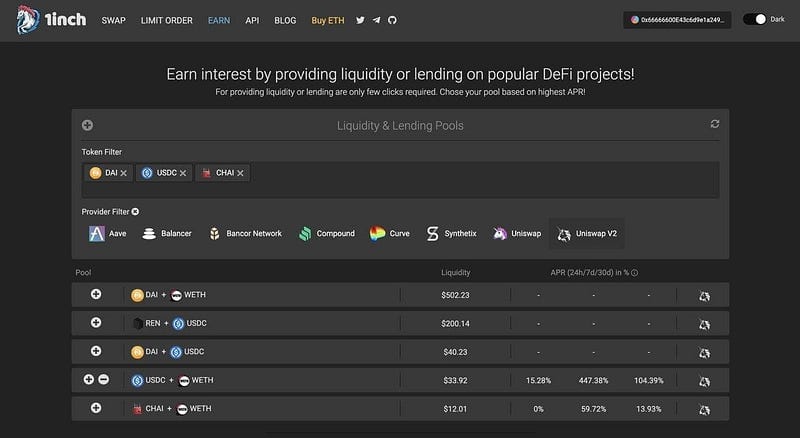Image resolution: width=800 pixels, height=438 pixels.
Task: Enable the Compound provider filter
Action: [327, 234]
